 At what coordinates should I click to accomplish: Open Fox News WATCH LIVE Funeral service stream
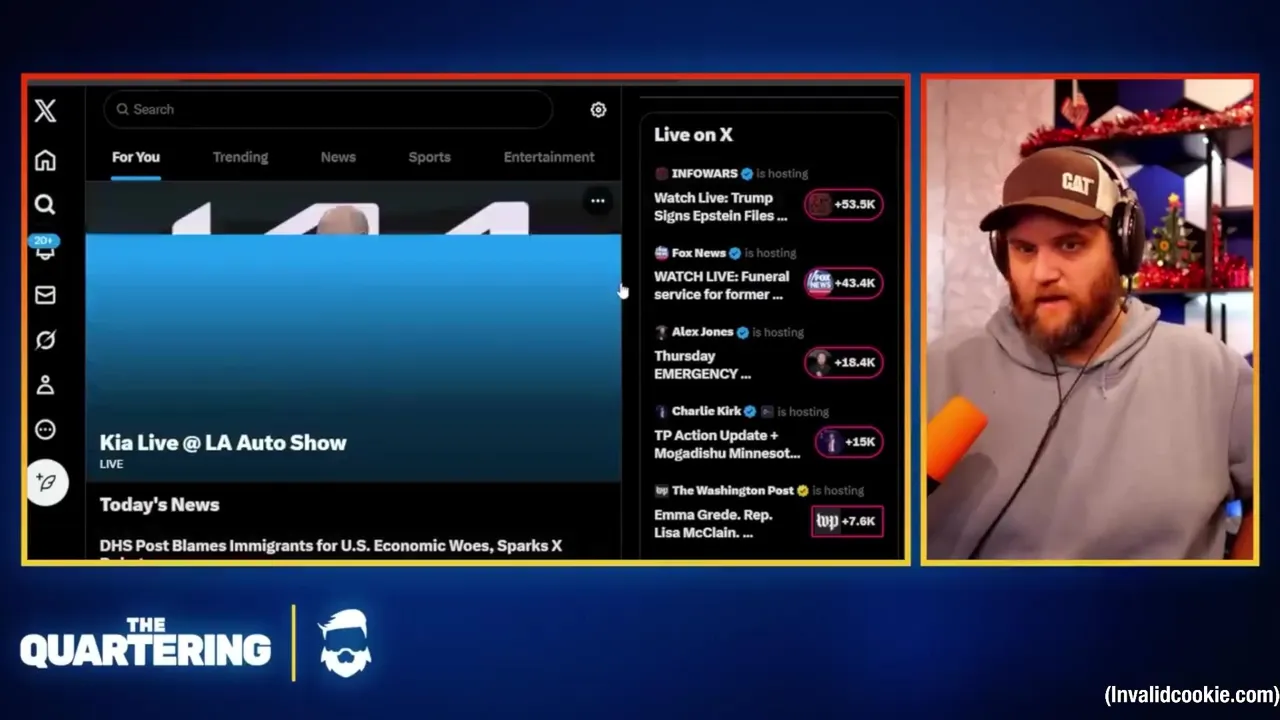coord(722,285)
